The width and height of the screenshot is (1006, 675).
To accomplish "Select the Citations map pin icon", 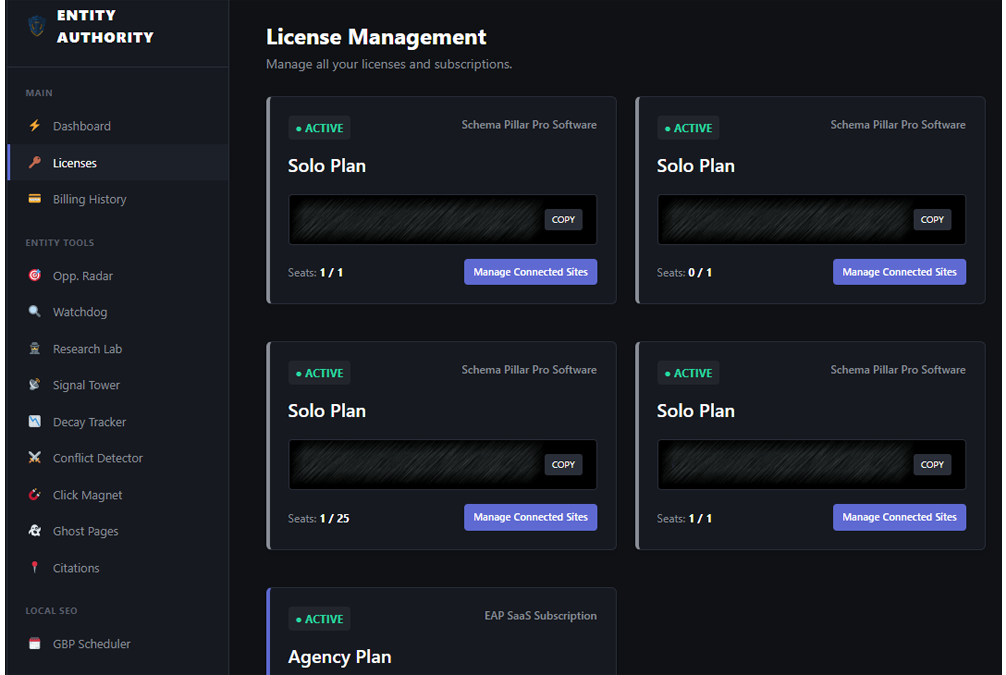I will 36,567.
